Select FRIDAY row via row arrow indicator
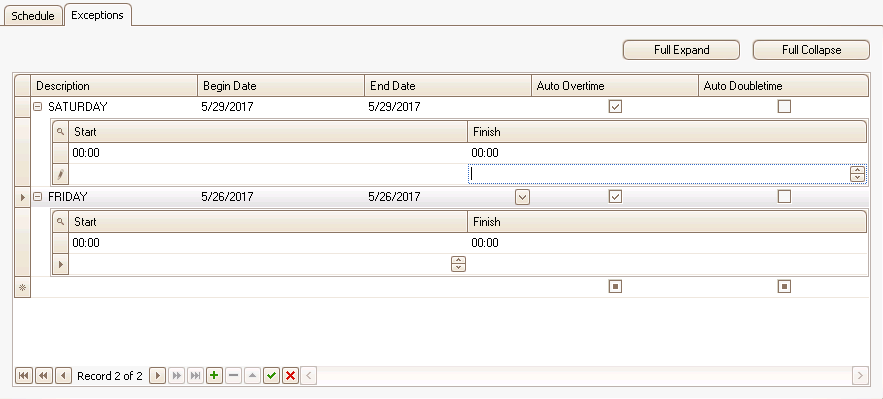The height and width of the screenshot is (399, 883). click(23, 197)
